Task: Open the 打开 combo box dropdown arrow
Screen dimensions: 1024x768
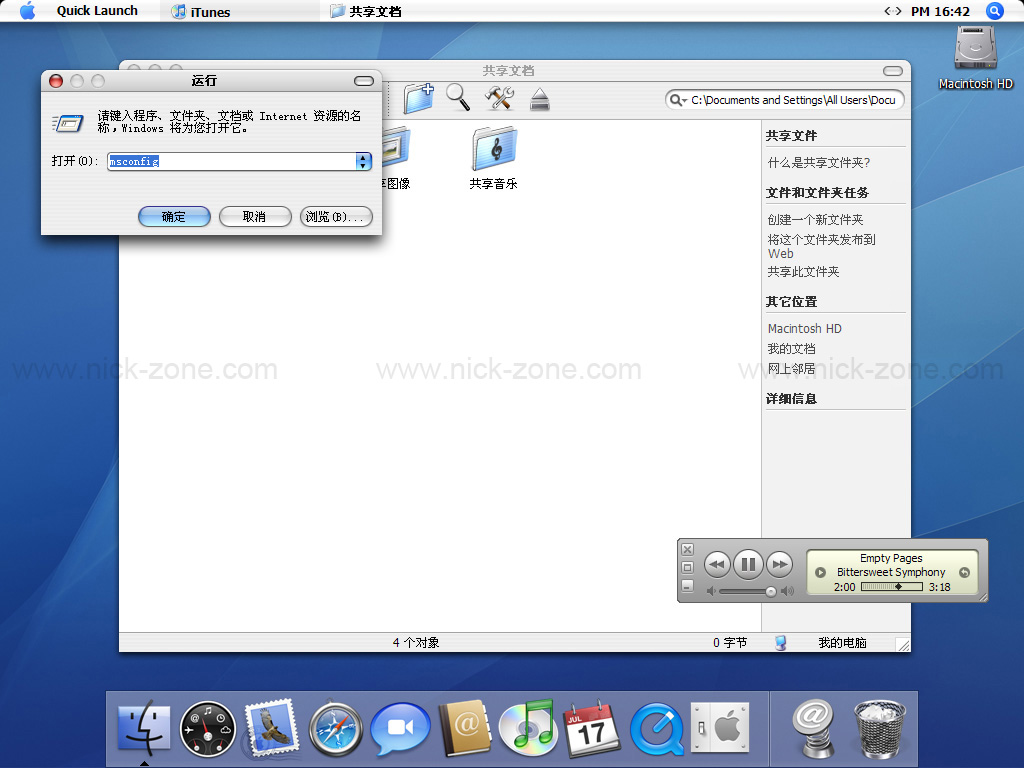Action: 363,161
